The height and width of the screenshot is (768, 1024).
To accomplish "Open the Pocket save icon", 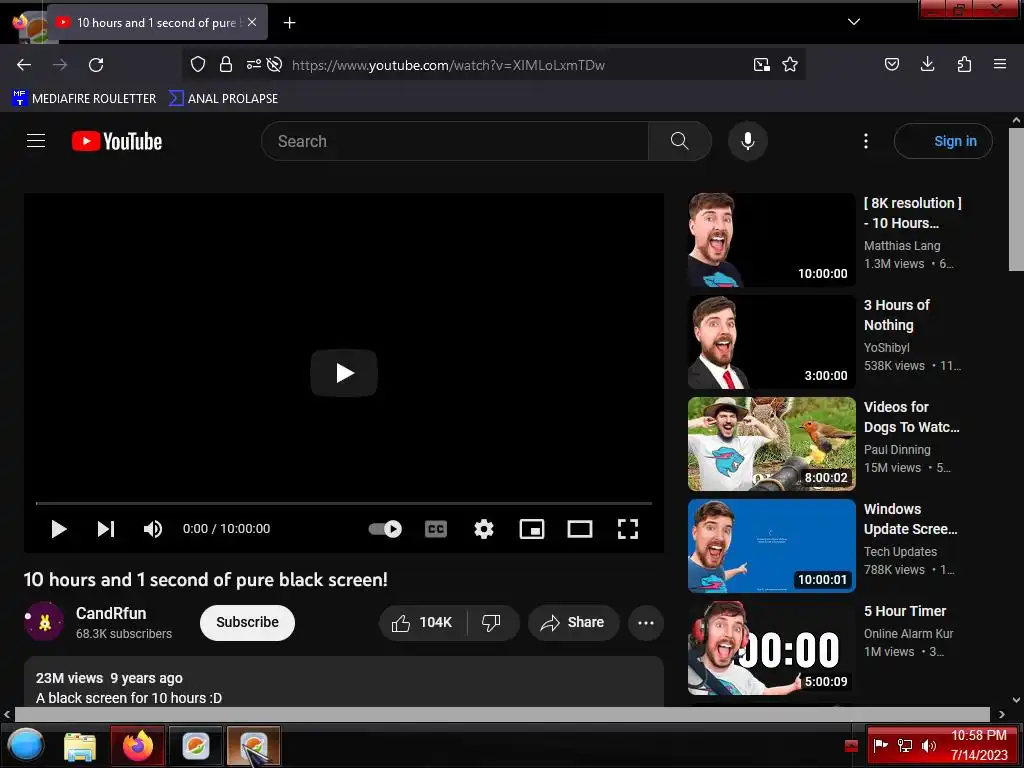I will [891, 64].
